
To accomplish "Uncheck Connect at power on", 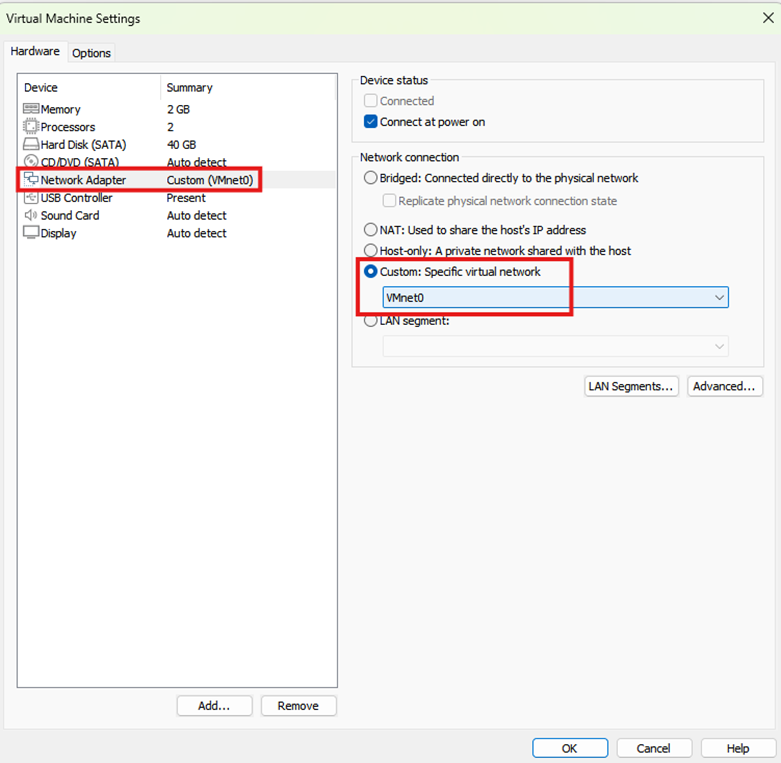I will pos(370,122).
